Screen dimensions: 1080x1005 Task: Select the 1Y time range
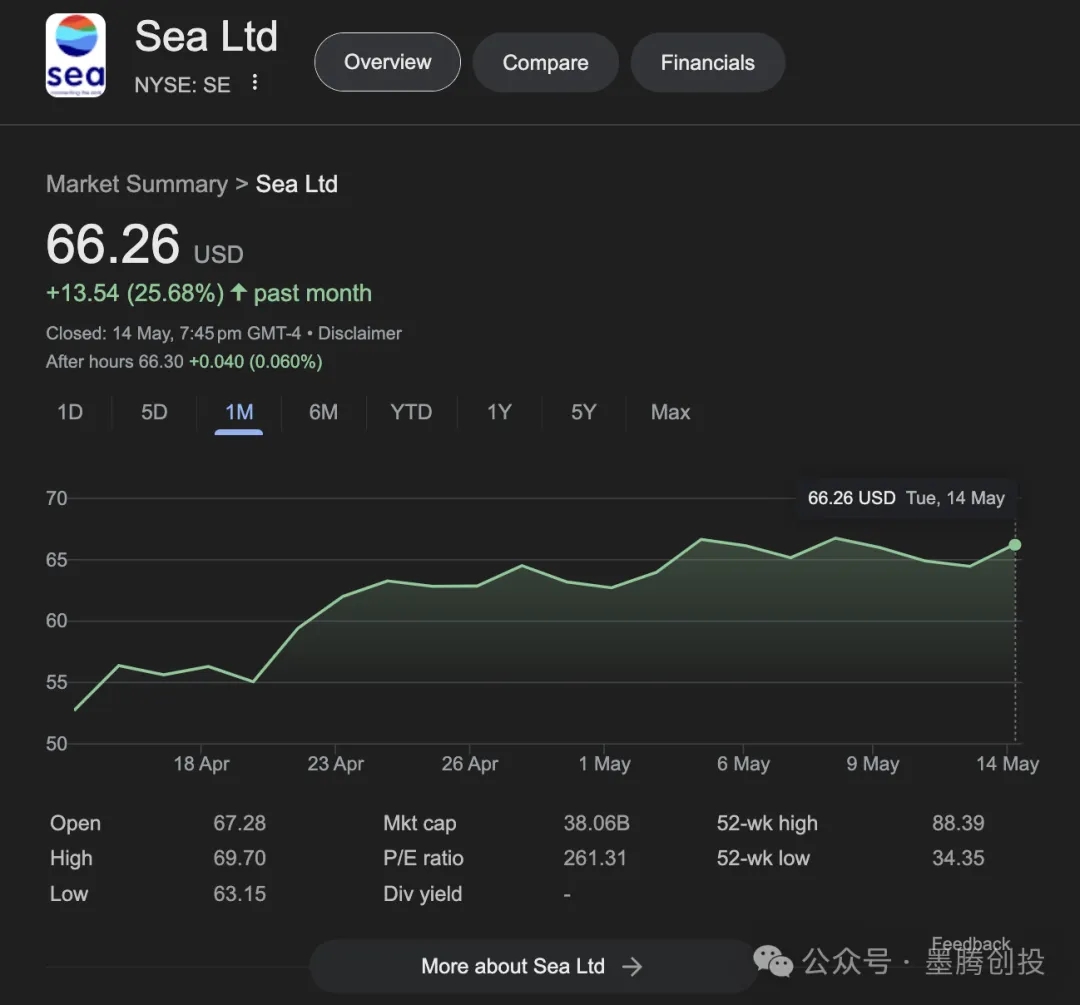click(x=499, y=412)
